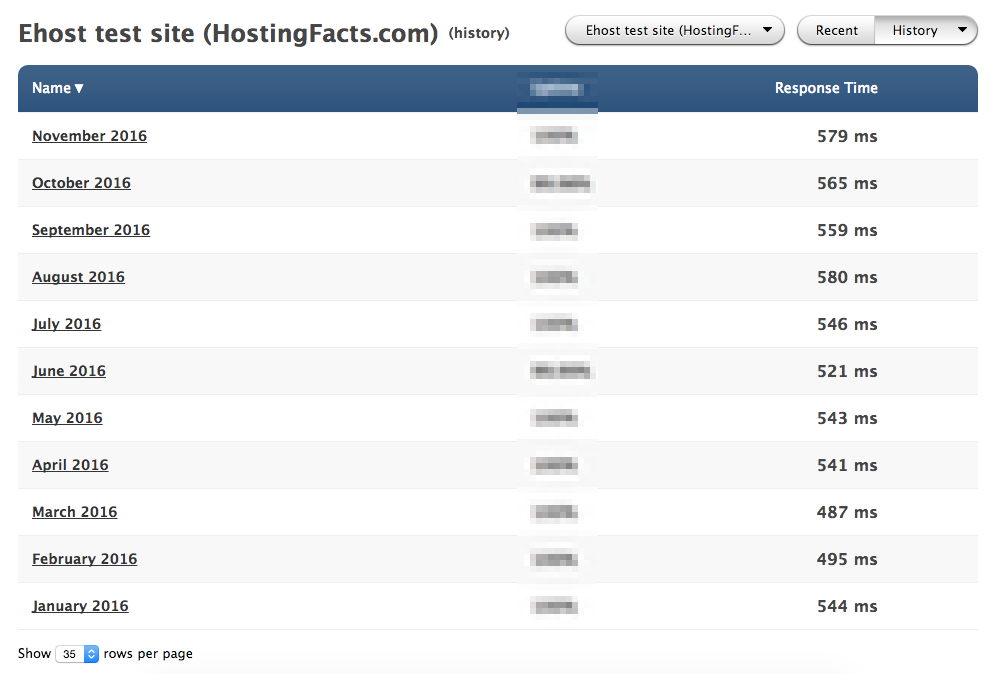
Task: Open the April 2016 history link
Action: pos(70,465)
